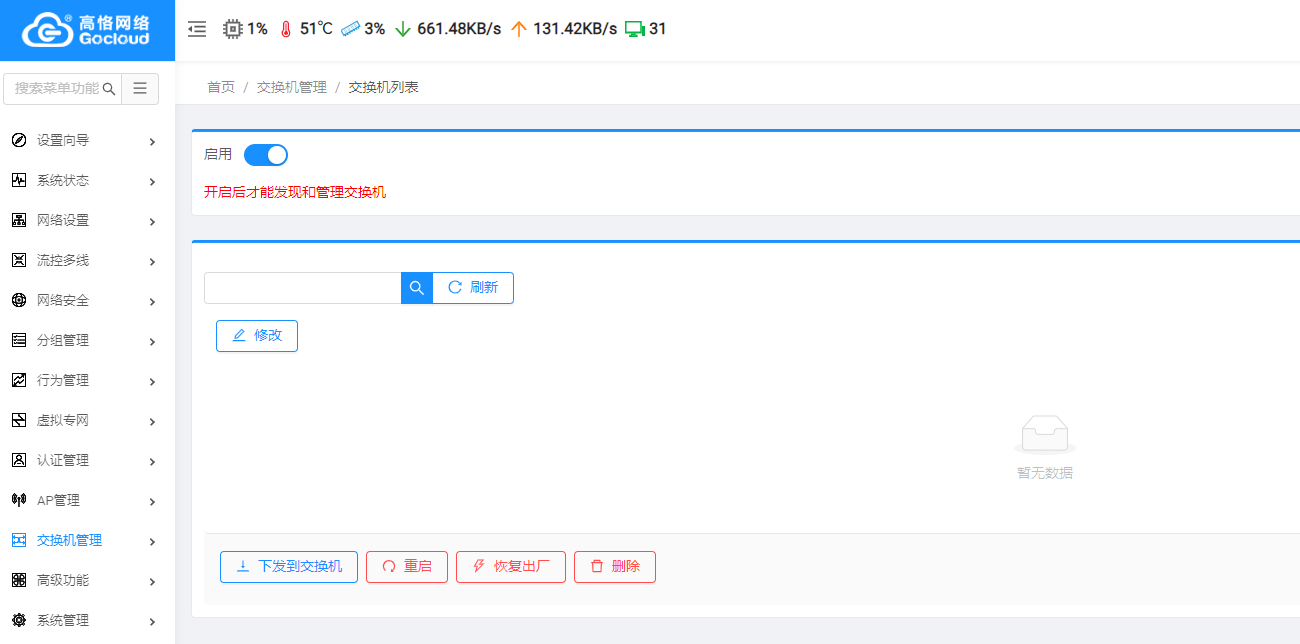Click the menu search magnifier icon
The height and width of the screenshot is (644, 1300).
(x=109, y=88)
